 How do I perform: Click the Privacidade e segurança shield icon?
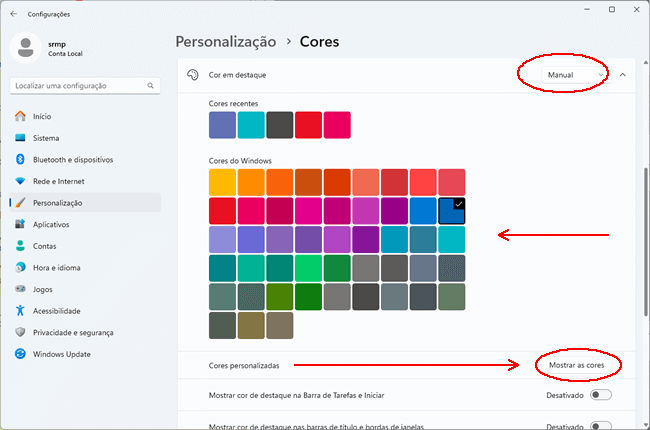(20, 332)
